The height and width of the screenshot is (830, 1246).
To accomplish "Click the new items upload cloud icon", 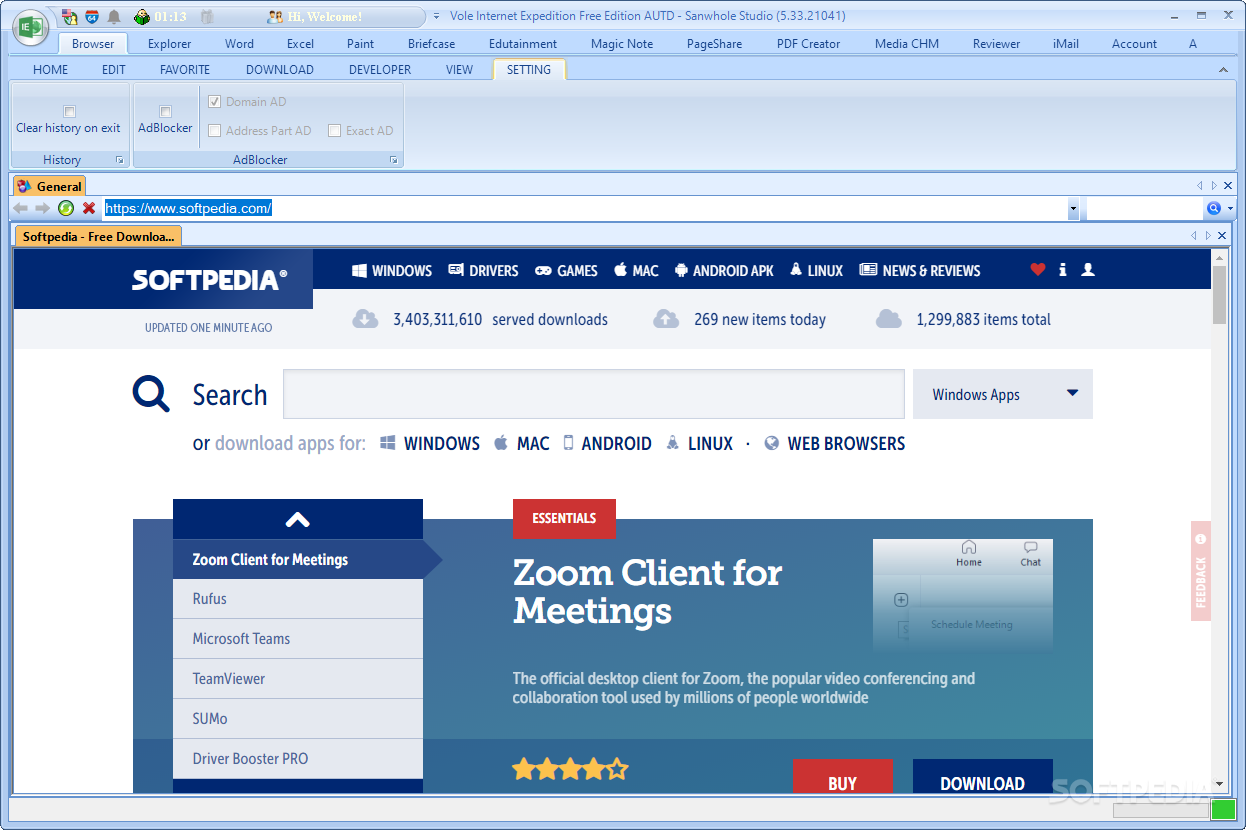I will click(x=666, y=319).
